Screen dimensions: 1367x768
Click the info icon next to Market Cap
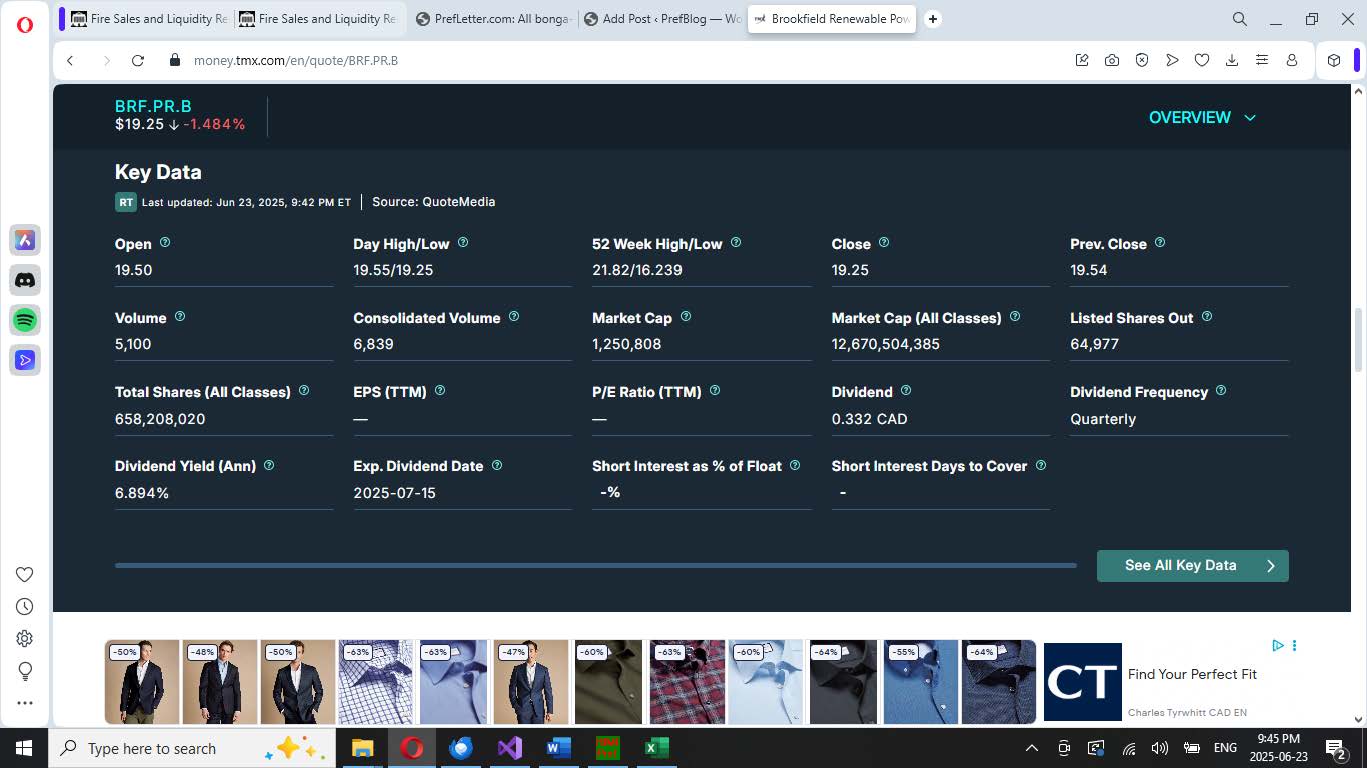[686, 317]
